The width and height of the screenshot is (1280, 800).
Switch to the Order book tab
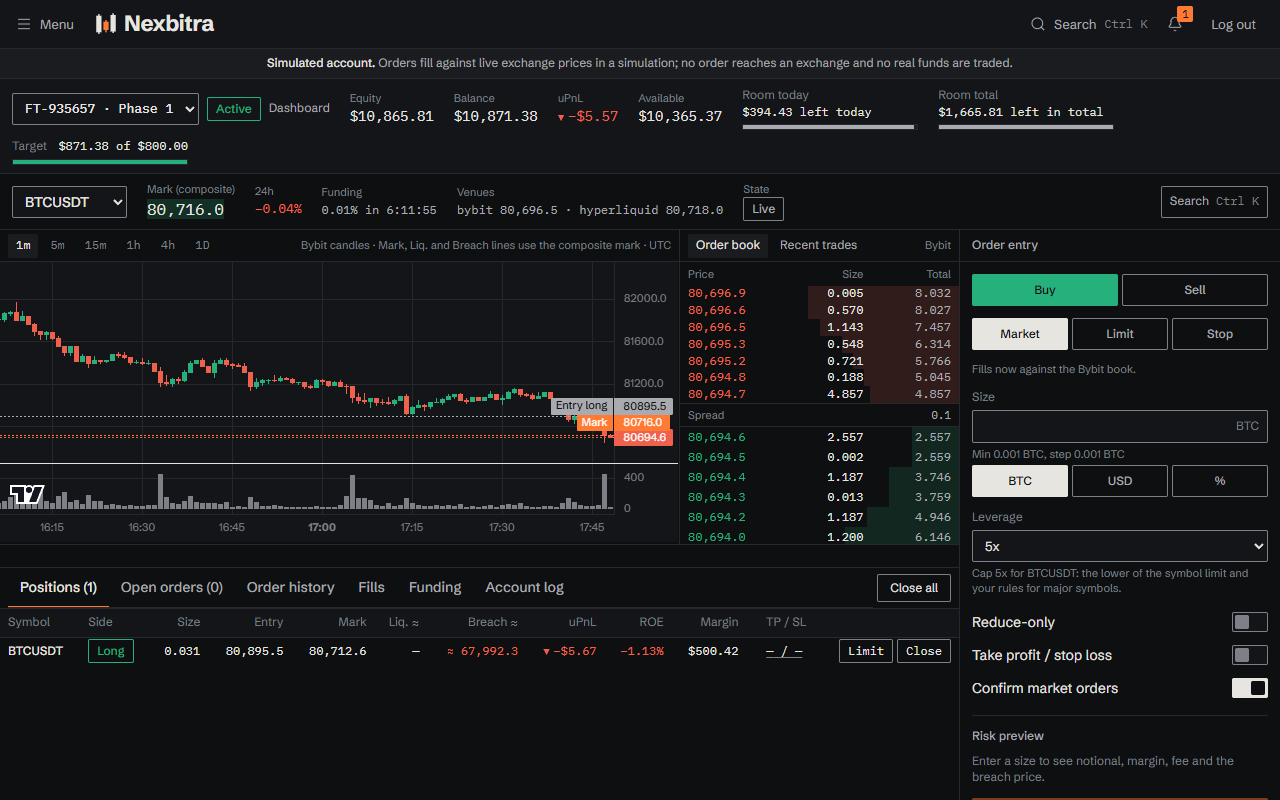click(728, 245)
